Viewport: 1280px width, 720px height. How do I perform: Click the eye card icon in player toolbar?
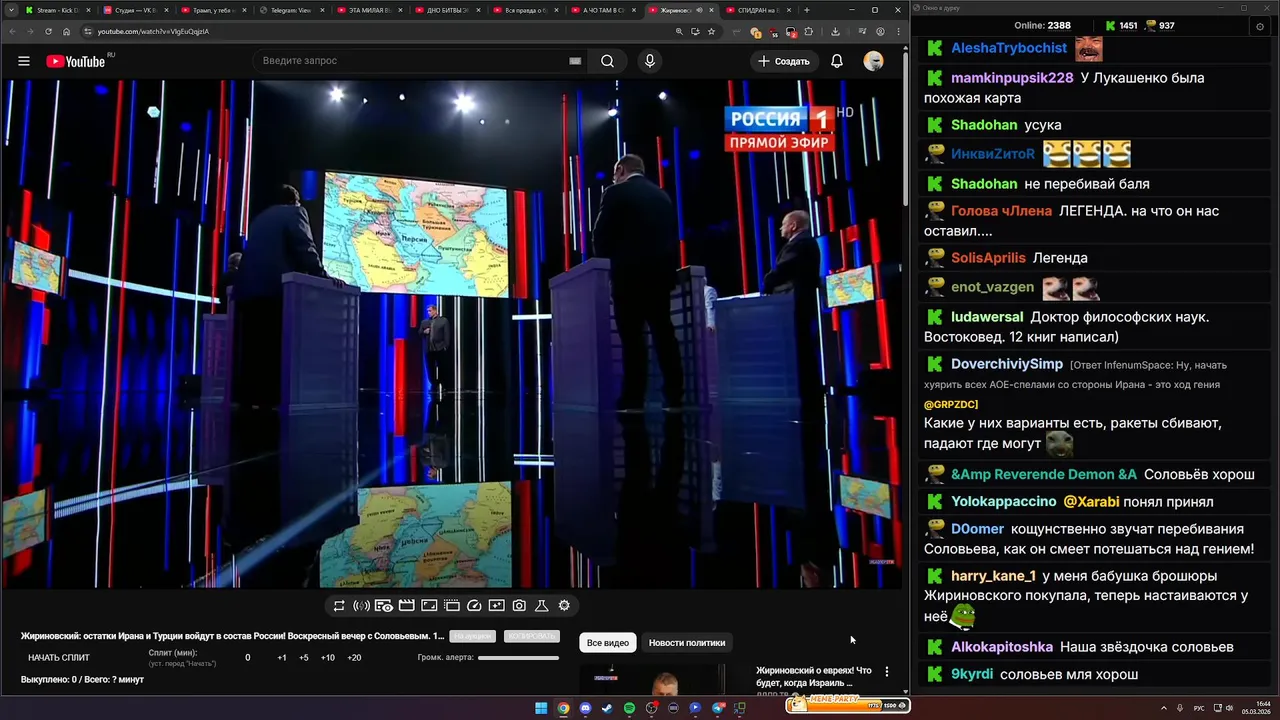(384, 606)
